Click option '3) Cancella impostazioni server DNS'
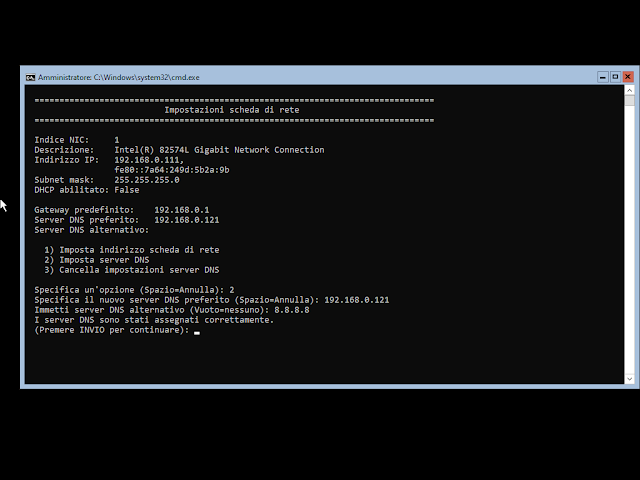This screenshot has height=480, width=640. [x=132, y=270]
